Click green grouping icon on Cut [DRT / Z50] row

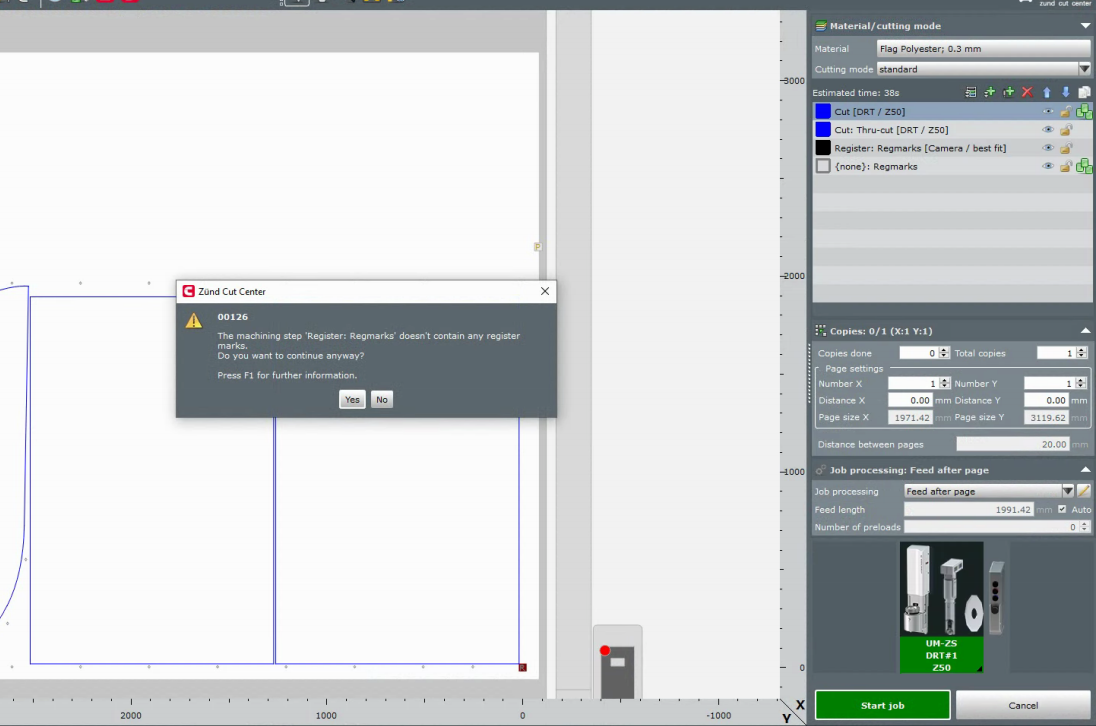[x=1084, y=111]
